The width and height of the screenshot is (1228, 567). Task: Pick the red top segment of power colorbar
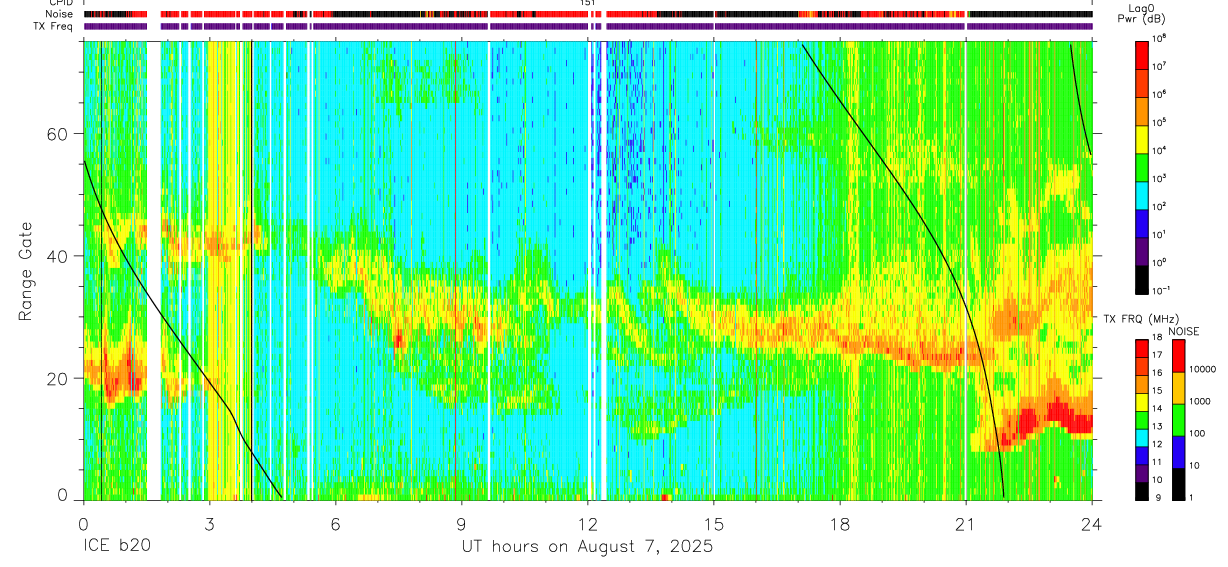(1142, 54)
